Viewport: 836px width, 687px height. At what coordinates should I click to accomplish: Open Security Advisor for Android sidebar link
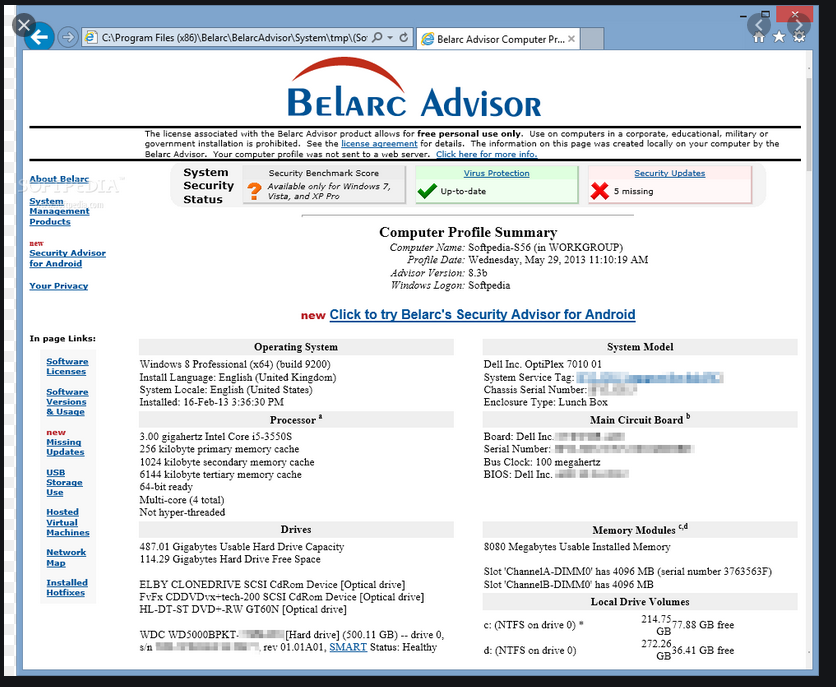point(67,258)
